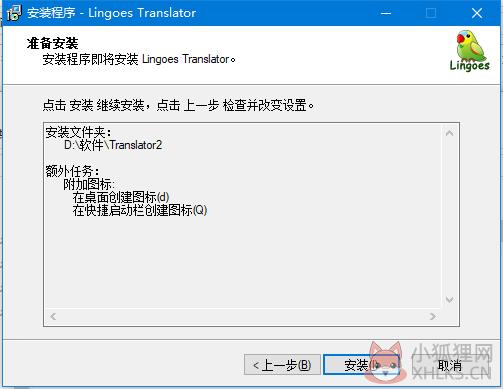The image size is (503, 389).
Task: Click the installer icon in title bar
Action: tap(14, 13)
